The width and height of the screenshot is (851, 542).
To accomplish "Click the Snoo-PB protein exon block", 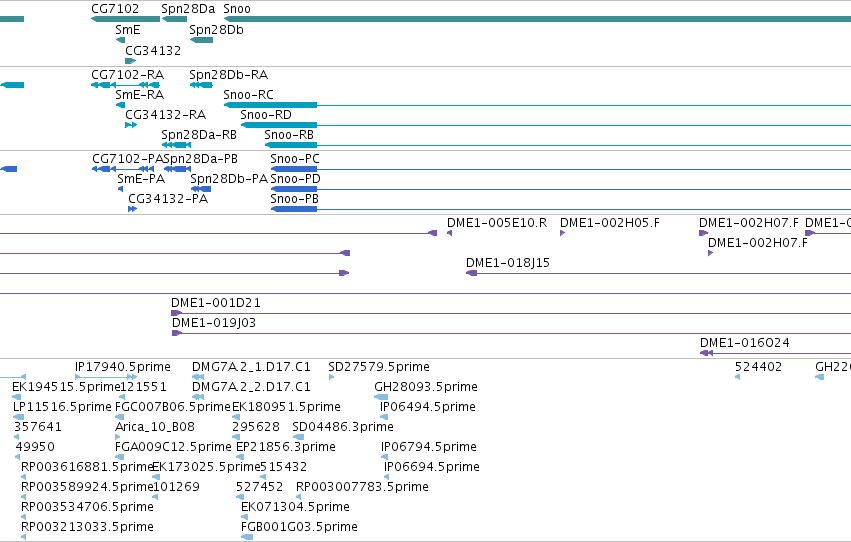I will pyautogui.click(x=294, y=209).
